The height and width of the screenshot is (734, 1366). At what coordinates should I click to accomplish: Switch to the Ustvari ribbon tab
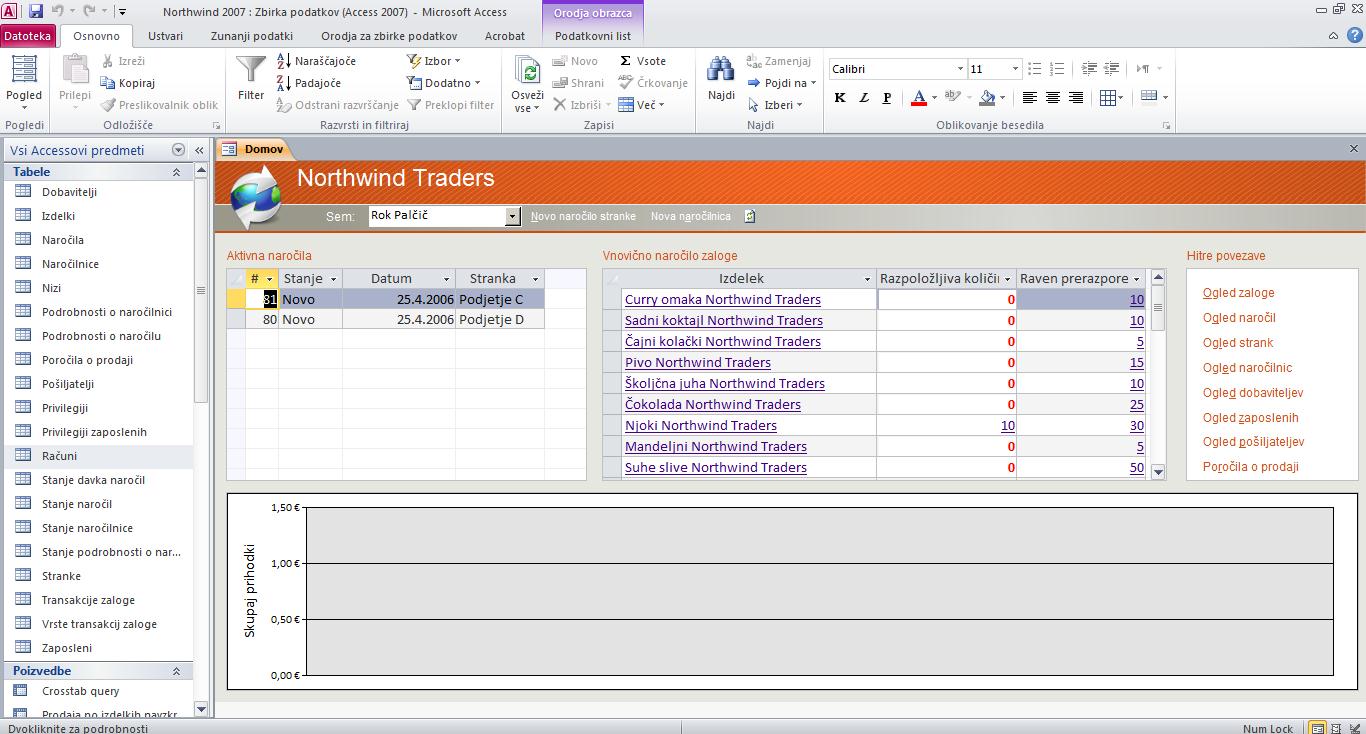pyautogui.click(x=165, y=36)
